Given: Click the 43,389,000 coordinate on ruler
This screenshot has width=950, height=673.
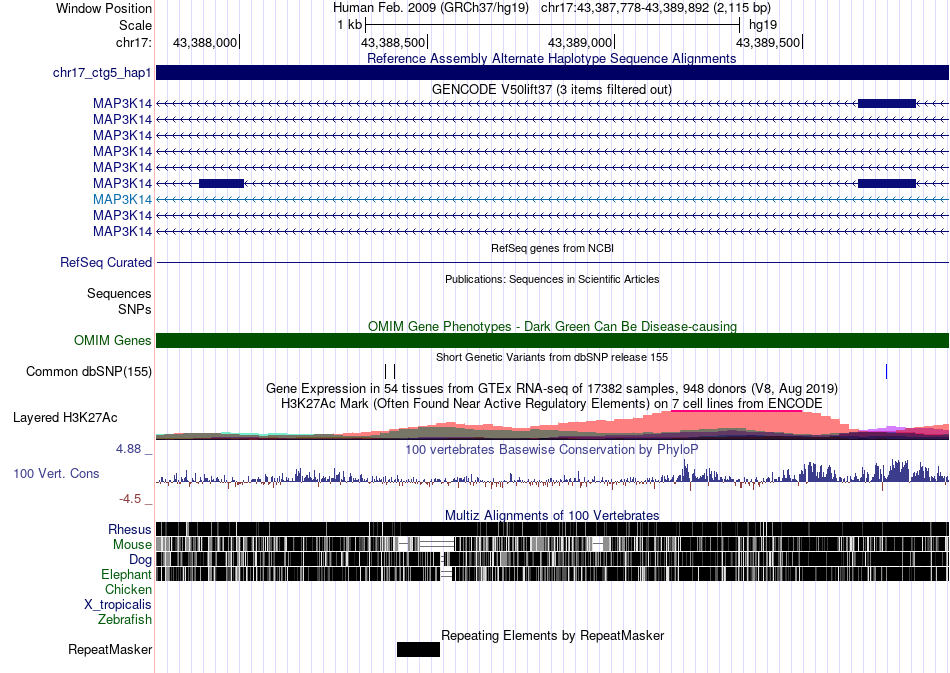Looking at the screenshot, I should point(580,42).
